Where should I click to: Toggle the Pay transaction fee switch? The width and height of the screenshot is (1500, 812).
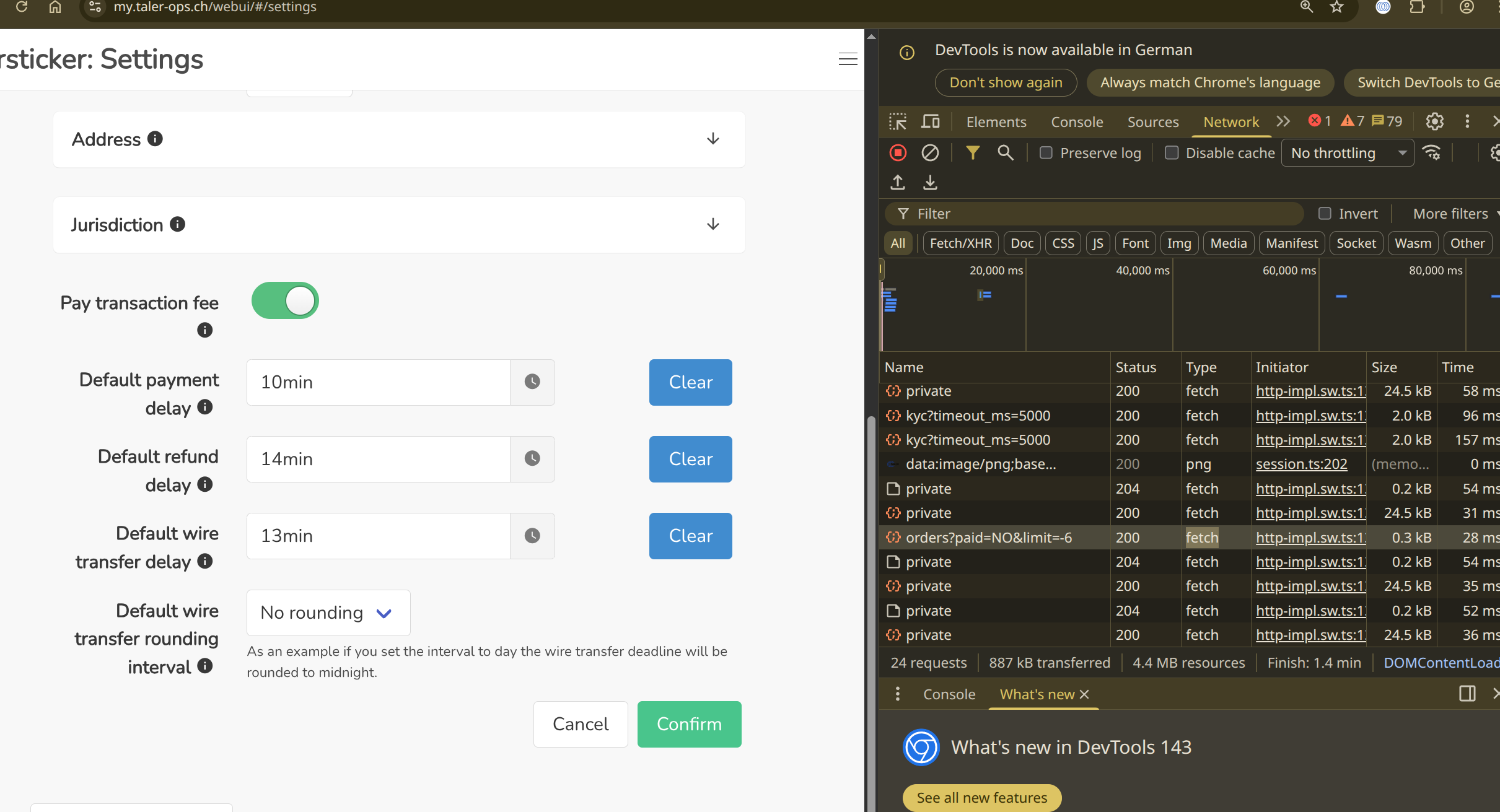tap(285, 301)
